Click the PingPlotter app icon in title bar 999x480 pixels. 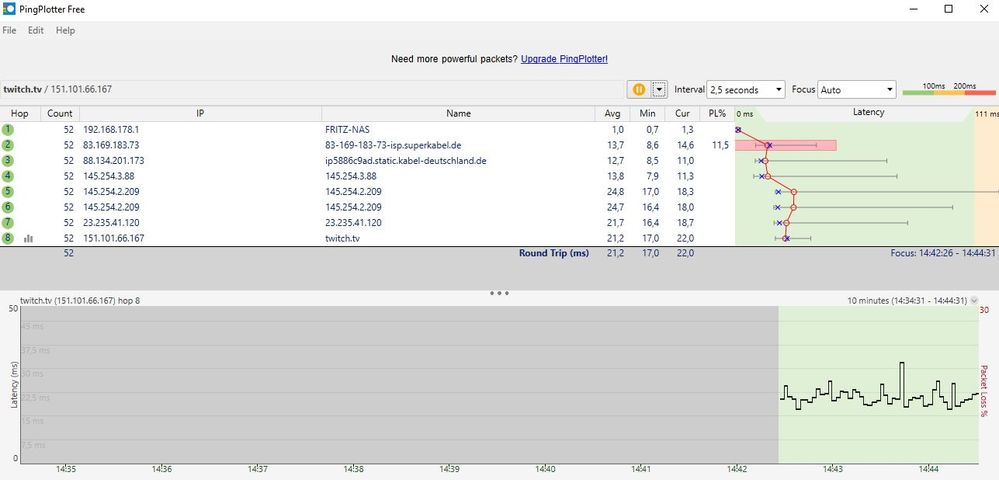[9, 10]
